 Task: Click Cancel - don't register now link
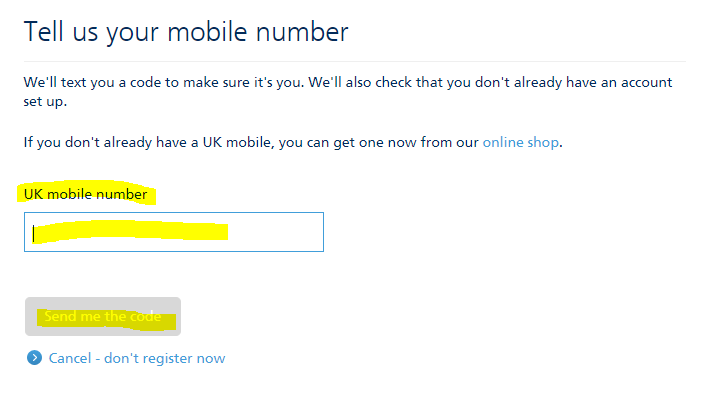[137, 358]
